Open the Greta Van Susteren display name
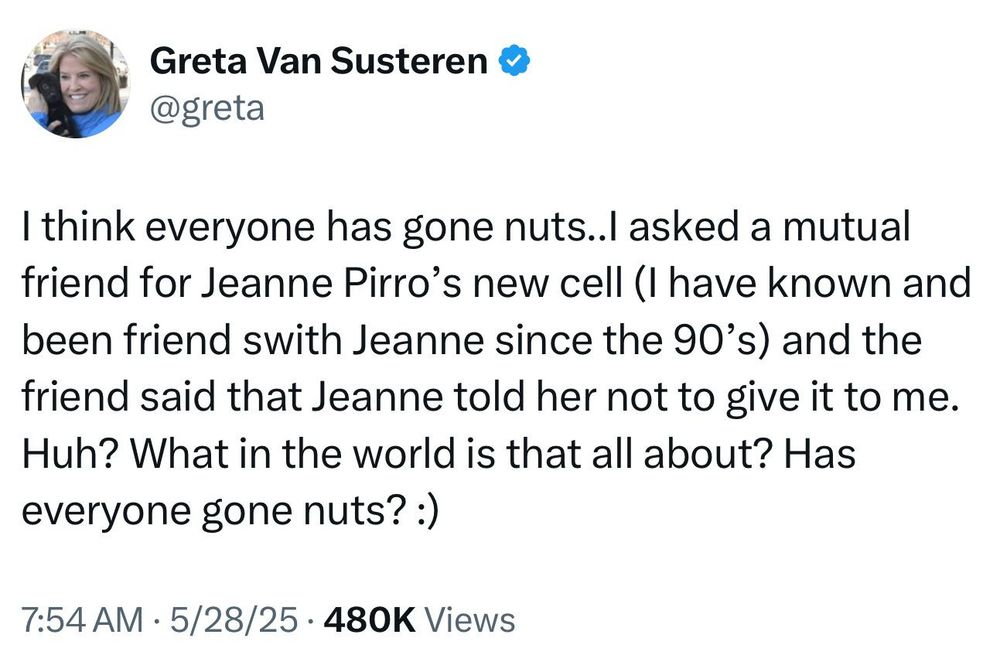 pos(318,61)
